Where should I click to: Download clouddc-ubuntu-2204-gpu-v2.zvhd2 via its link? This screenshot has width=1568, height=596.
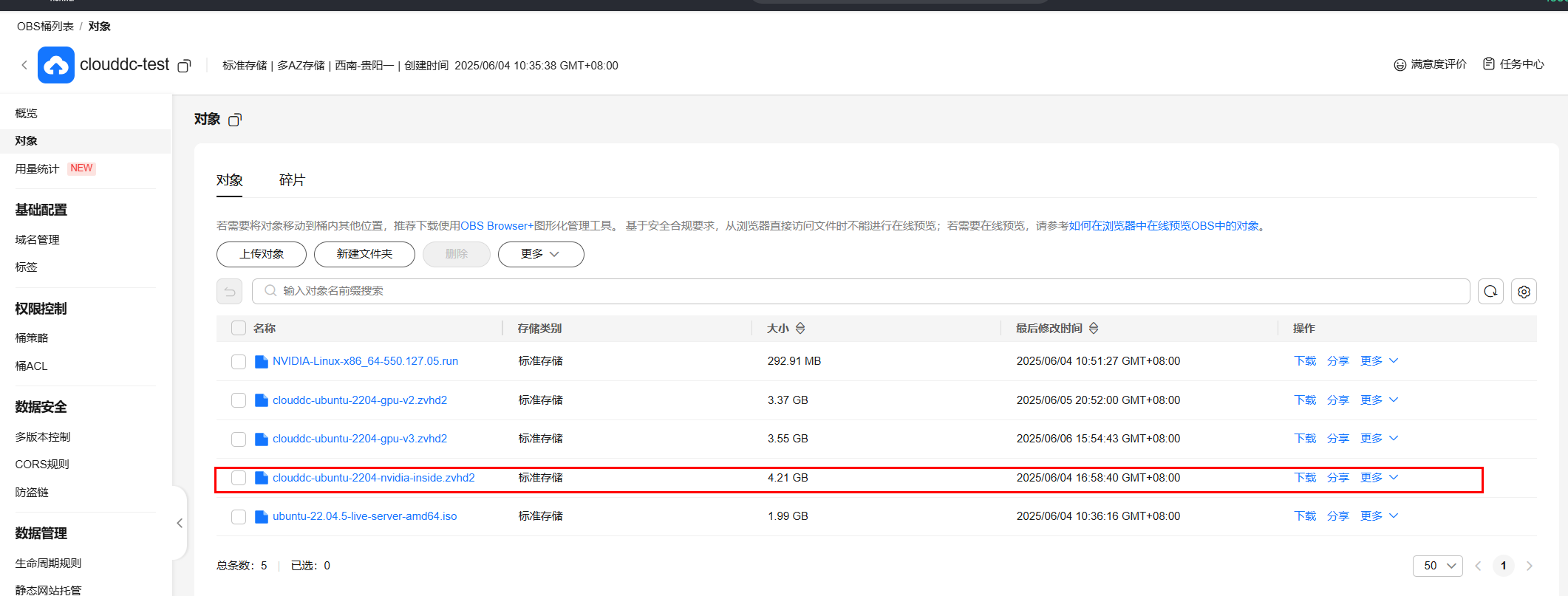click(x=1305, y=400)
